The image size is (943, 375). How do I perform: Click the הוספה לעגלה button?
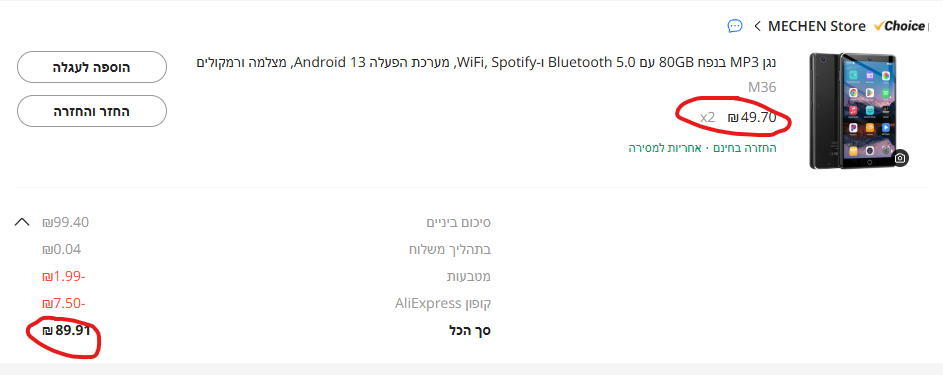coord(92,67)
